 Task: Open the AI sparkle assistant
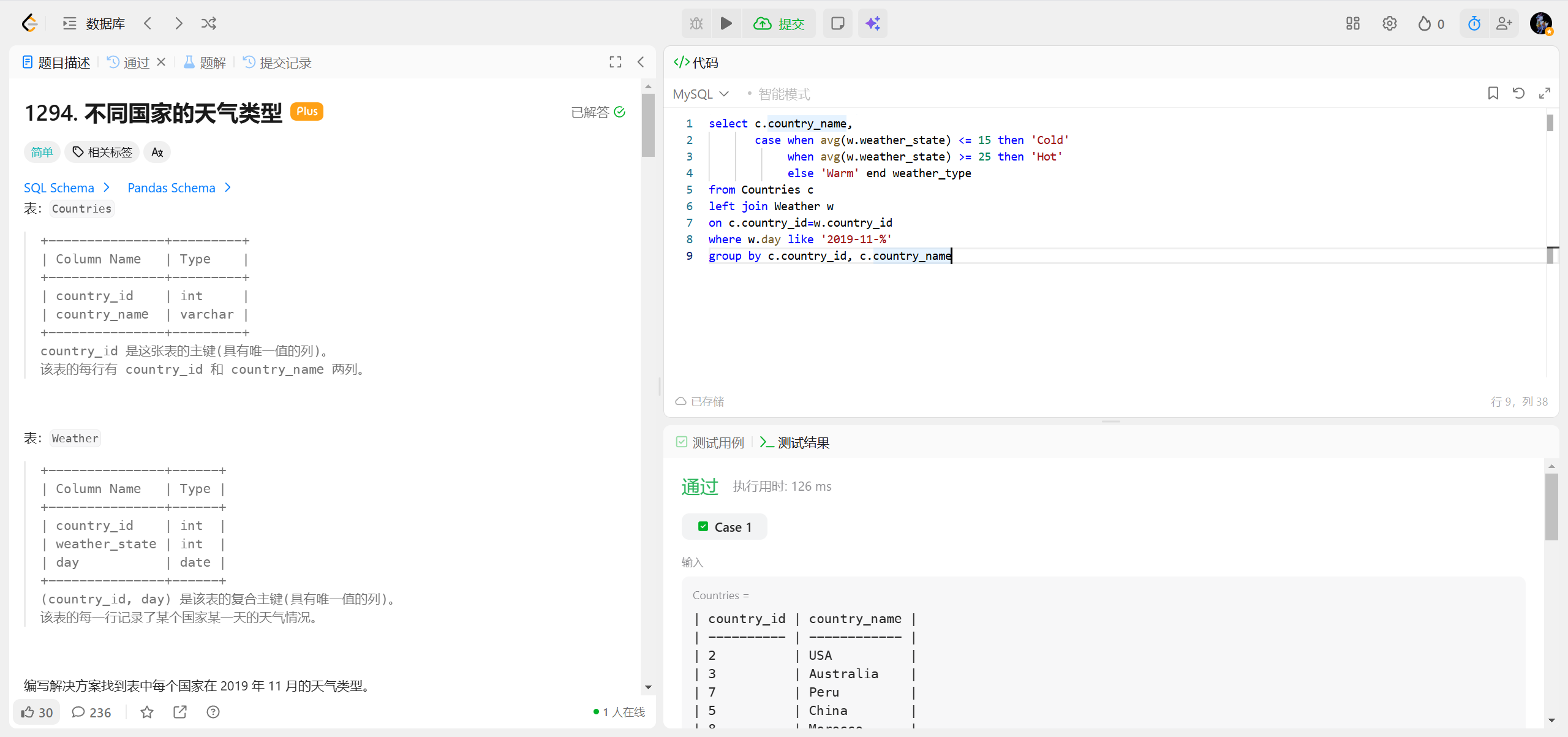tap(872, 23)
